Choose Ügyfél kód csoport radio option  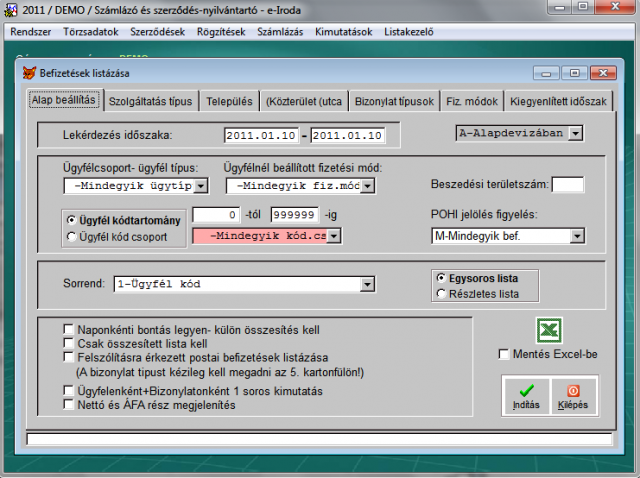[70, 236]
